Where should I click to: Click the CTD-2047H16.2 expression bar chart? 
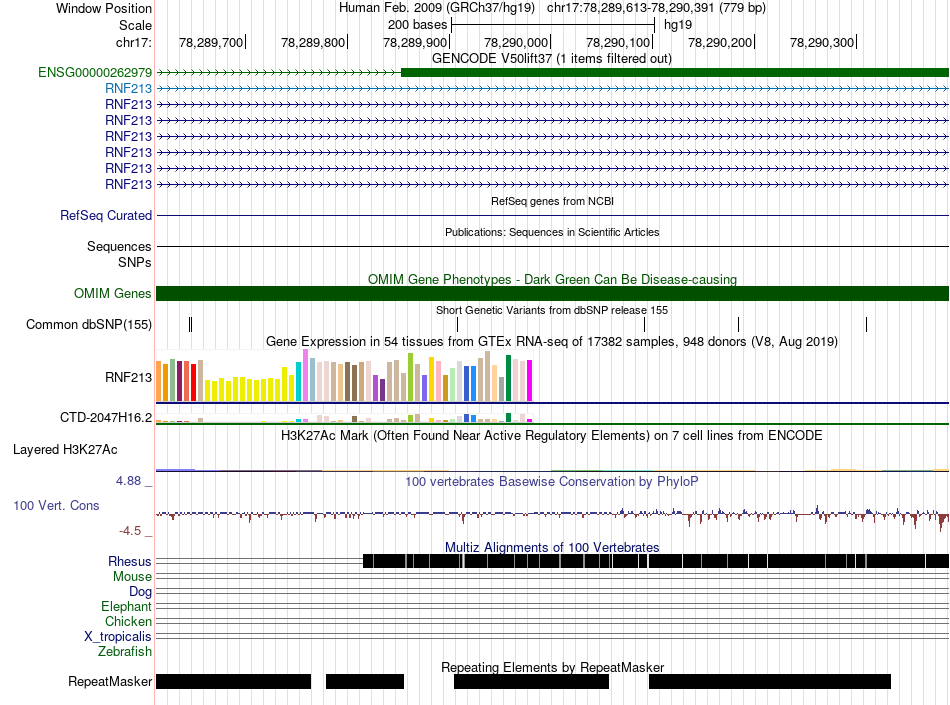344,417
